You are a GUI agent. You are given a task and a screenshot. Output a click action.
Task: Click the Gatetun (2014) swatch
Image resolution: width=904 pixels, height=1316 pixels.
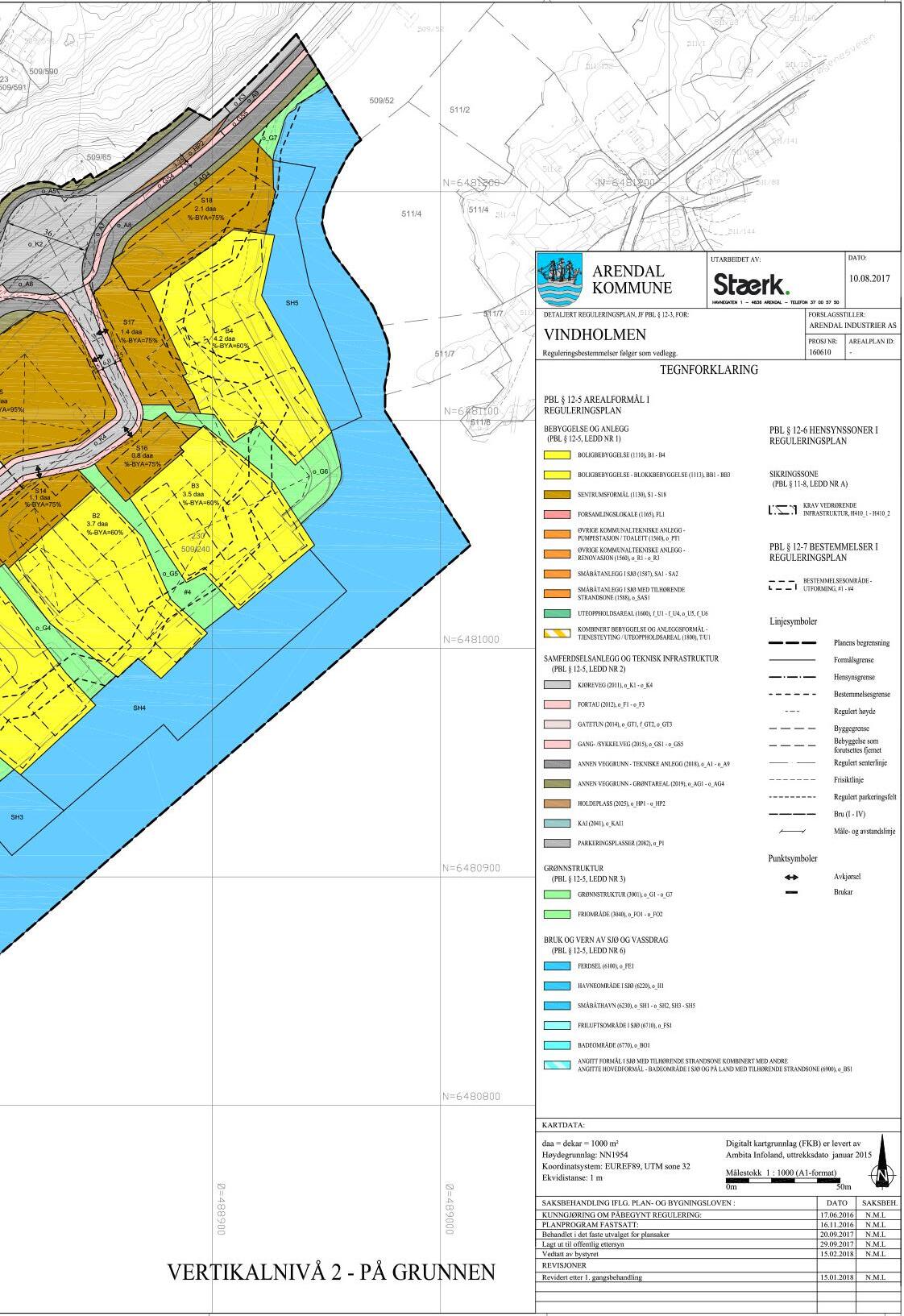pos(558,724)
